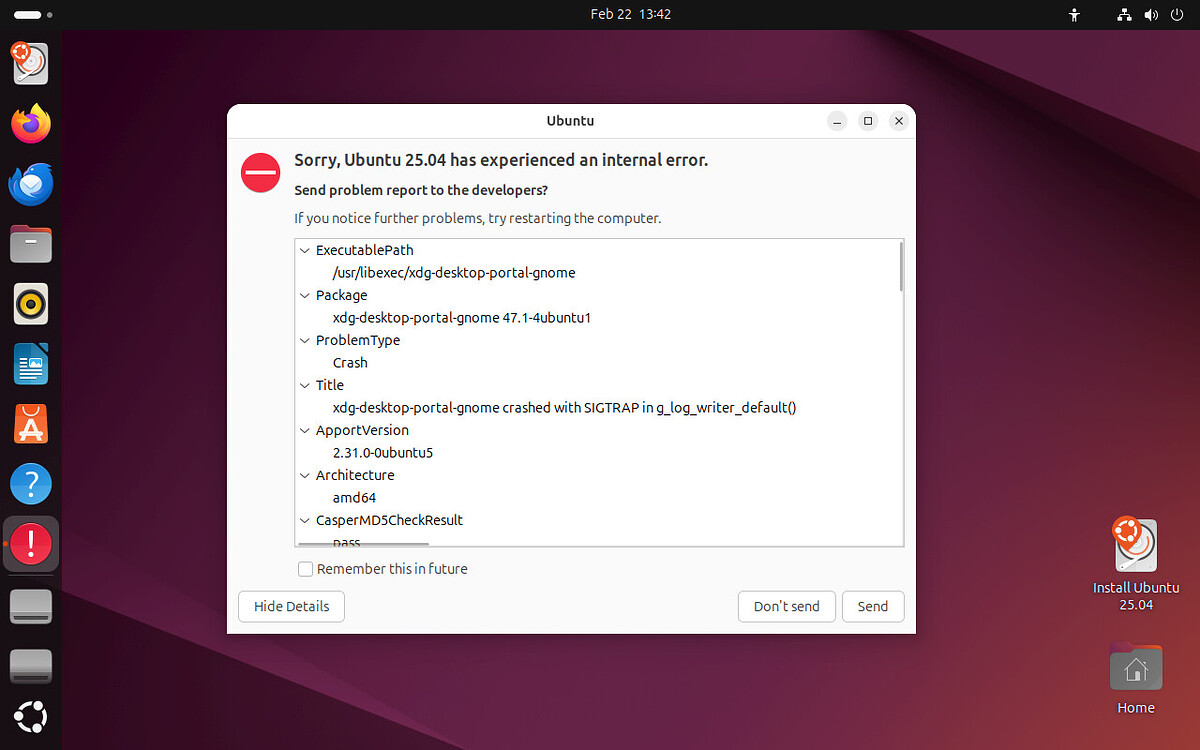Click the Hide Details button
1200x750 pixels.
point(291,606)
